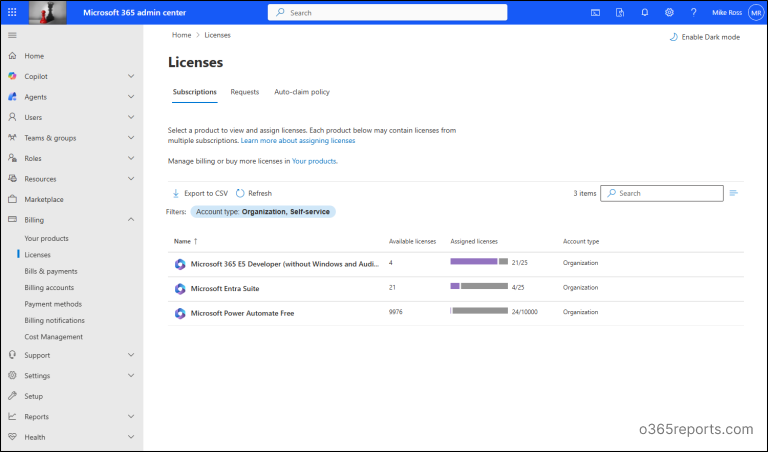Click the Account type filter pill
Viewport: 768px width, 452px height.
pyautogui.click(x=263, y=212)
